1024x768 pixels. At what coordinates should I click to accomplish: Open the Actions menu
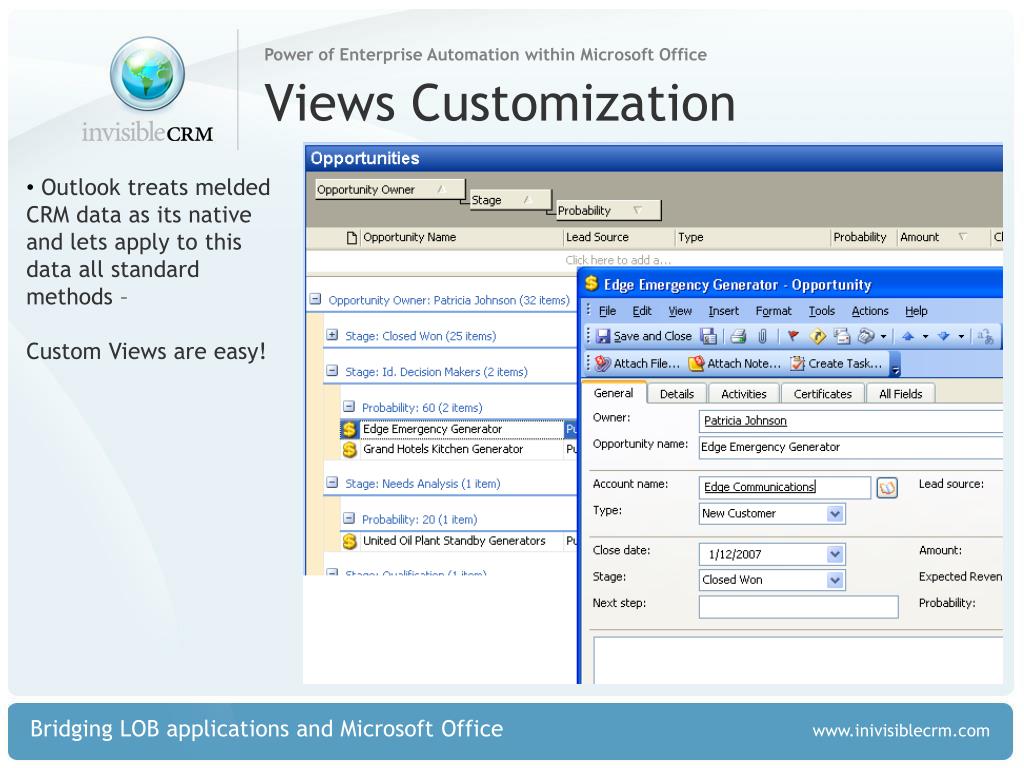pyautogui.click(x=870, y=311)
